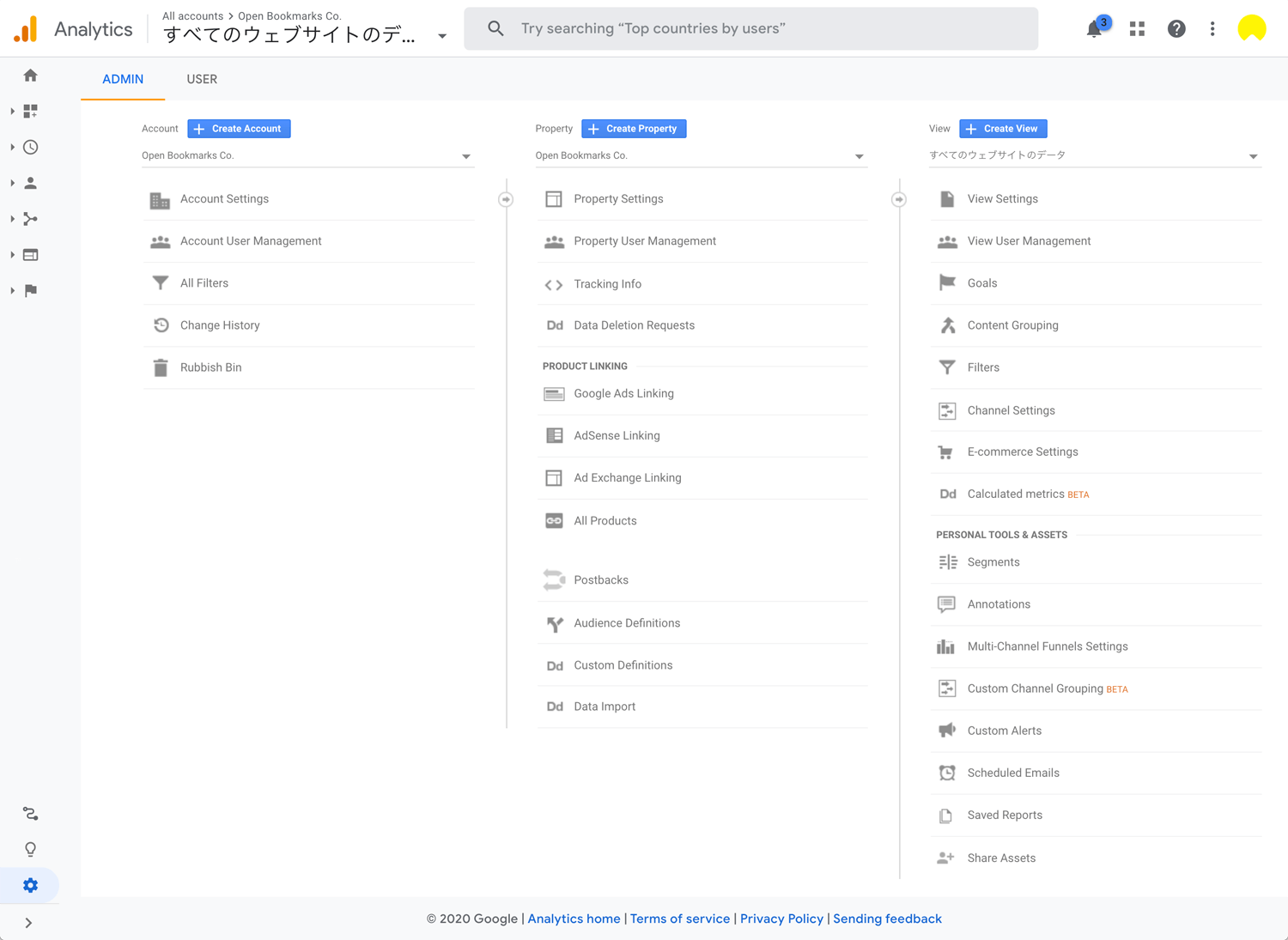The height and width of the screenshot is (940, 1288).
Task: Click the Admin gear icon
Action: (31, 885)
